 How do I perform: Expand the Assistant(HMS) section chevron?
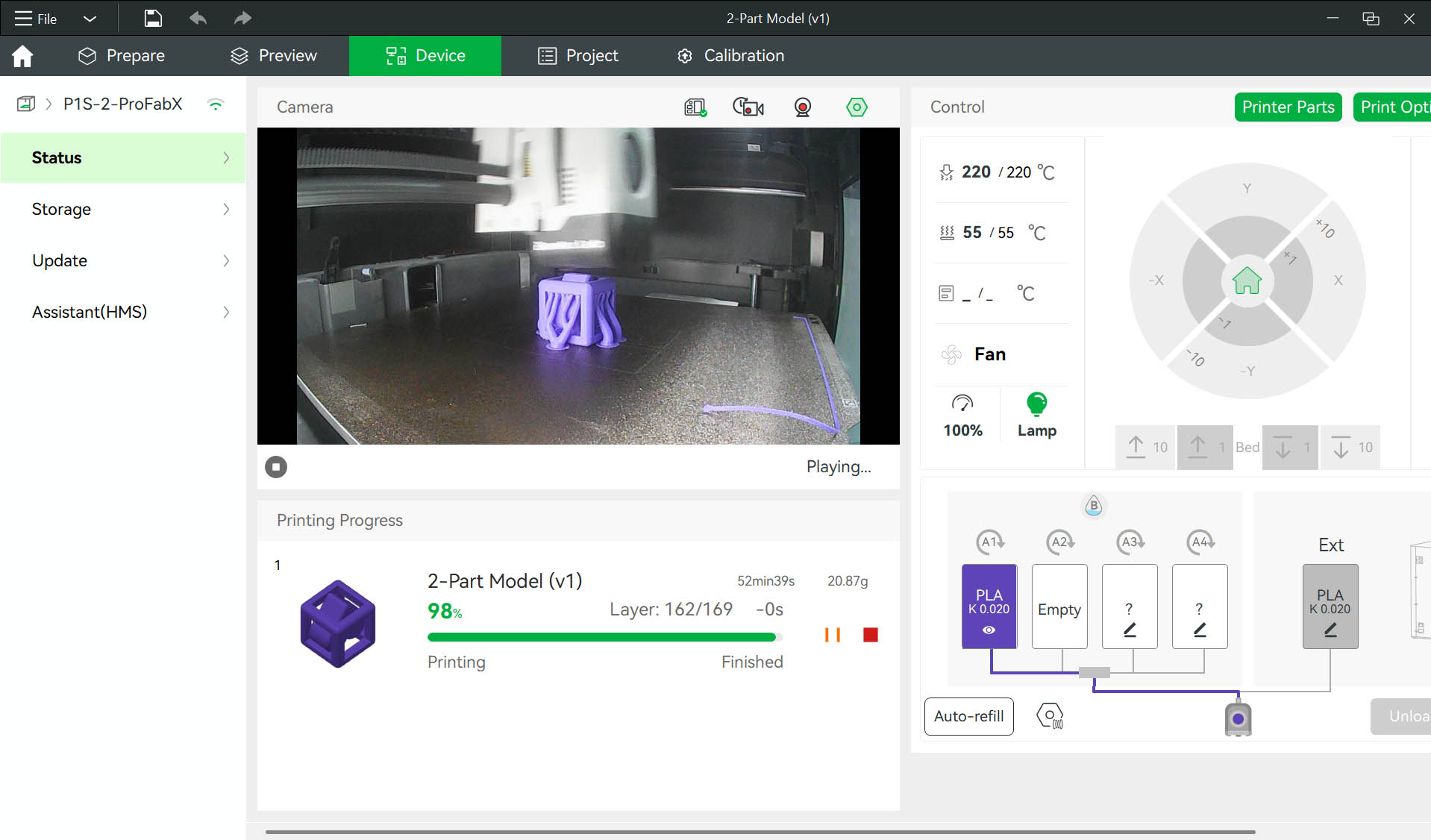click(x=226, y=312)
